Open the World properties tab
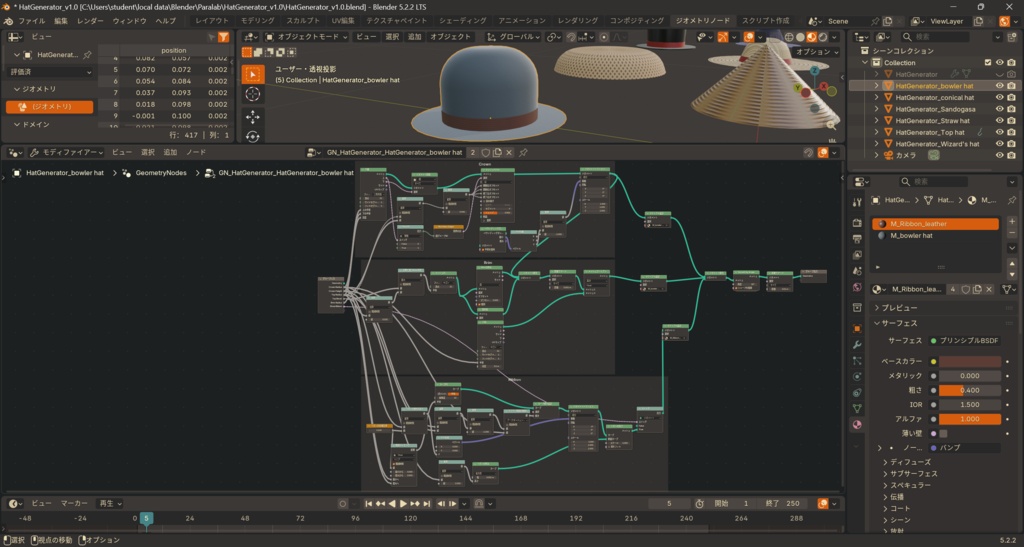Viewport: 1024px width, 547px height. (x=857, y=287)
